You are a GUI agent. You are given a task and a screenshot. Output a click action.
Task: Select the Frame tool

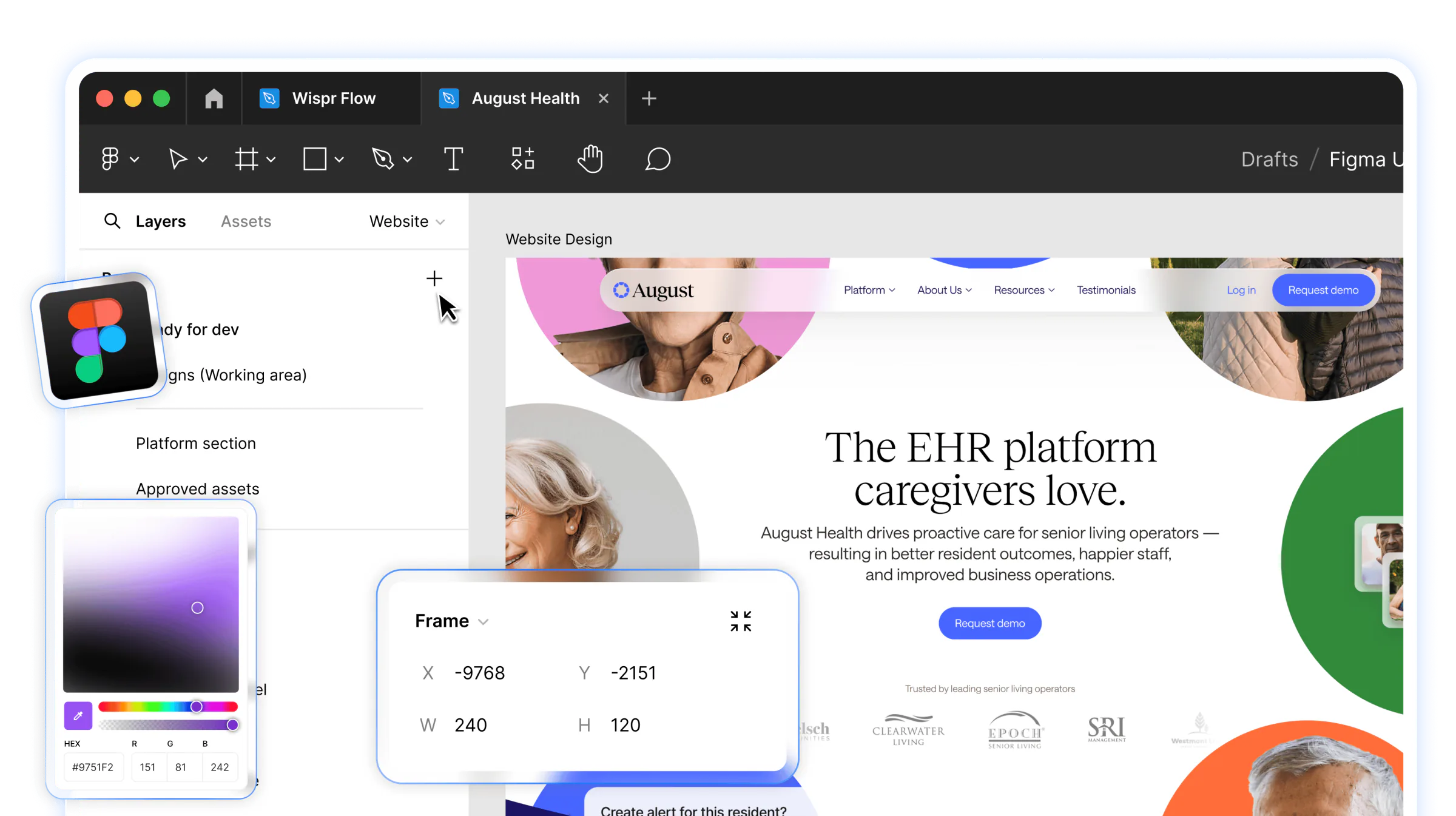(x=246, y=159)
